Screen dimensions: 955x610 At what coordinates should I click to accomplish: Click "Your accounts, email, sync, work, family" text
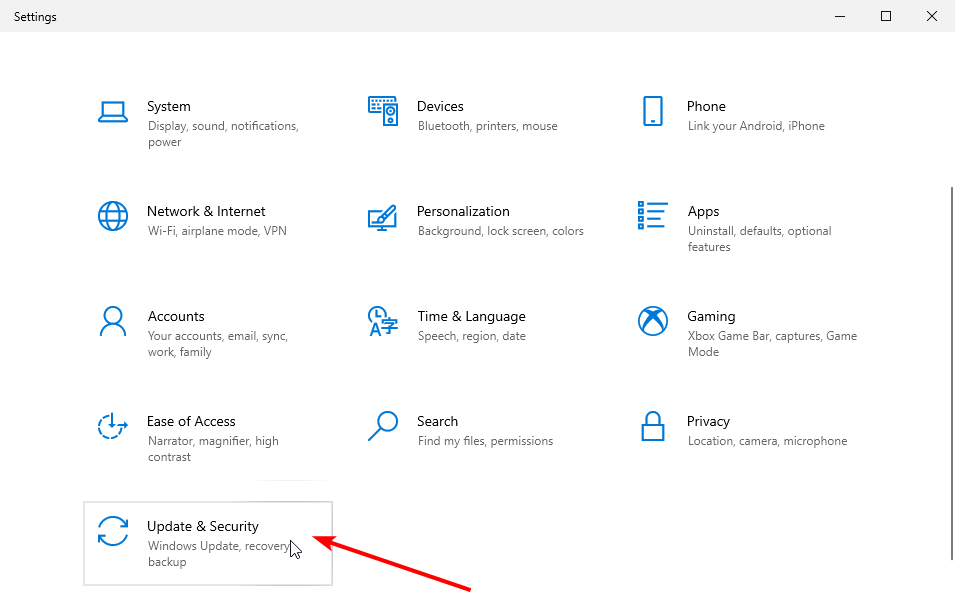(217, 344)
